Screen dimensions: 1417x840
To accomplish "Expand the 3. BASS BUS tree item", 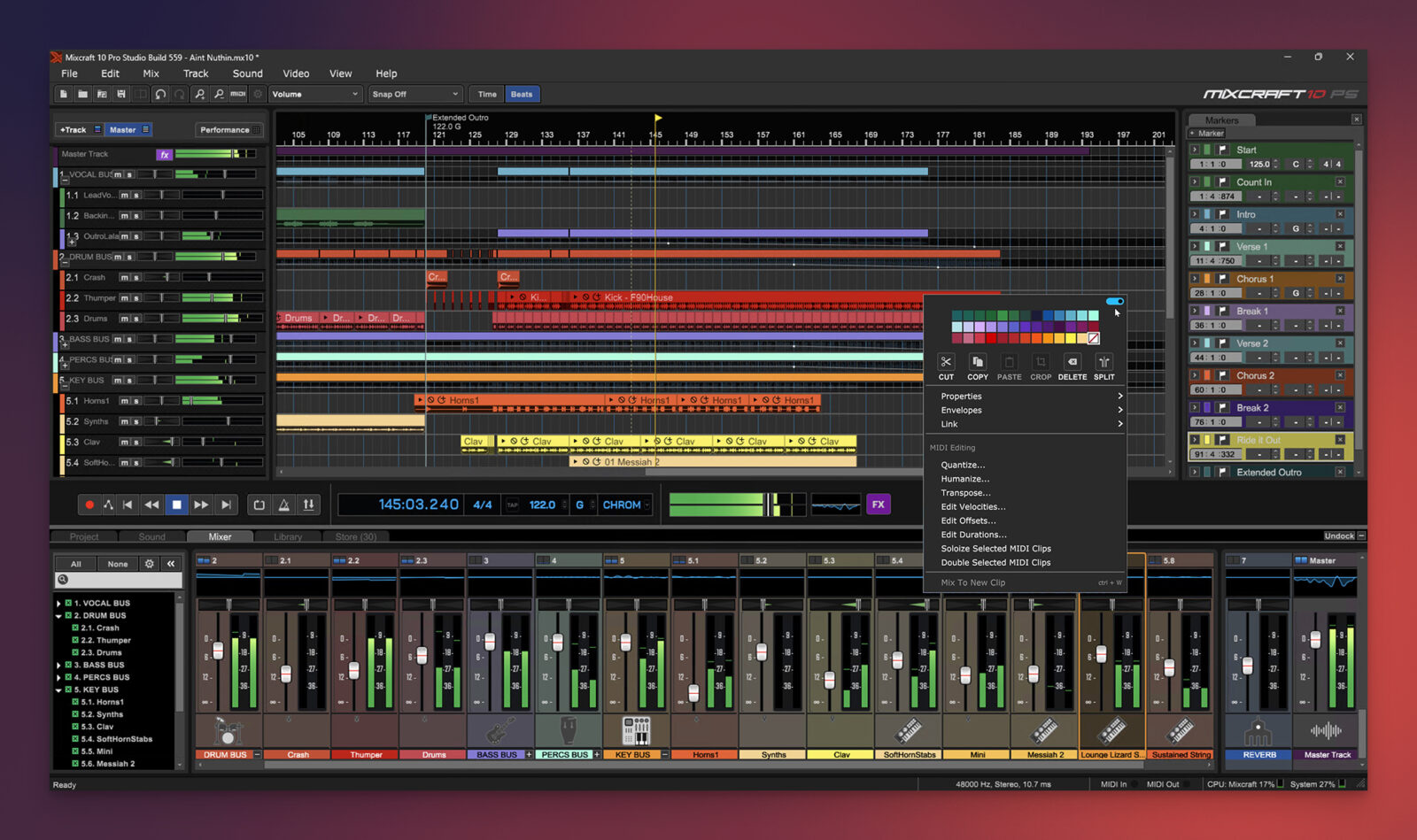I will click(59, 665).
